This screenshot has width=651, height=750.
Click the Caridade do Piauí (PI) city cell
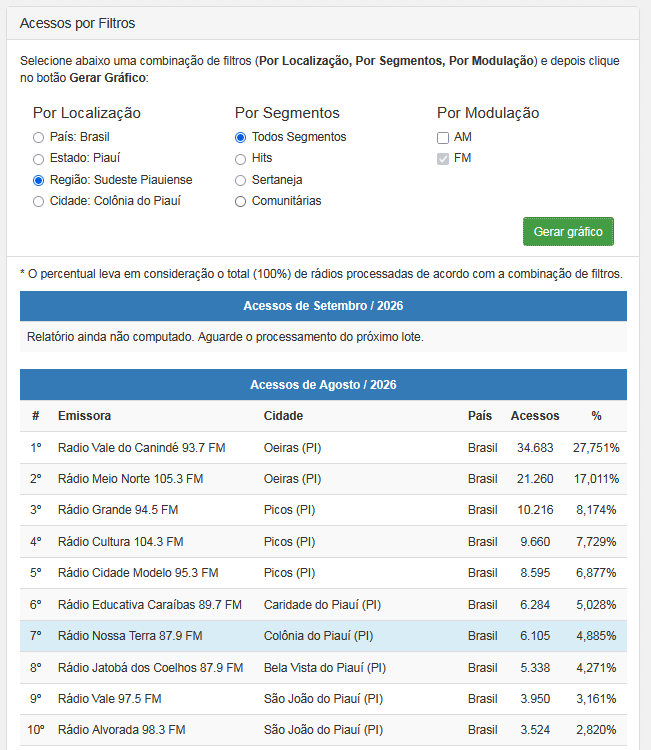click(322, 605)
